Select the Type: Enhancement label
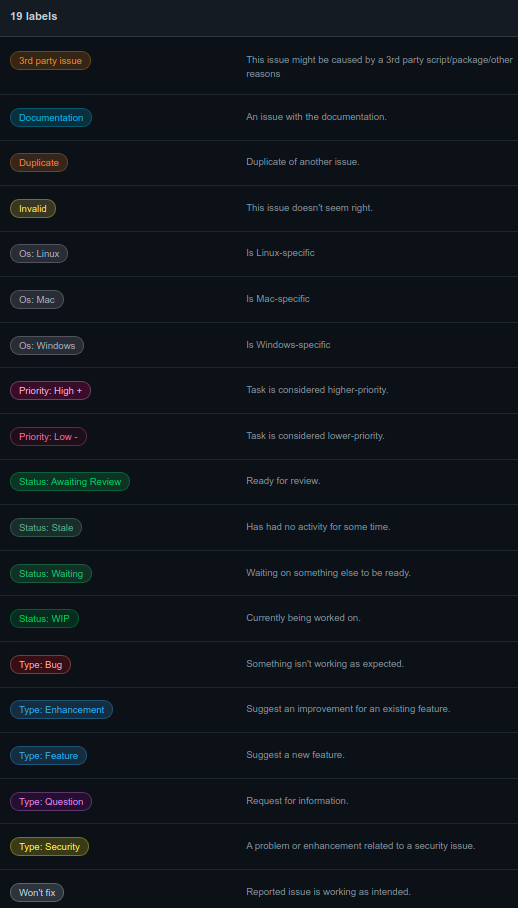 61,710
